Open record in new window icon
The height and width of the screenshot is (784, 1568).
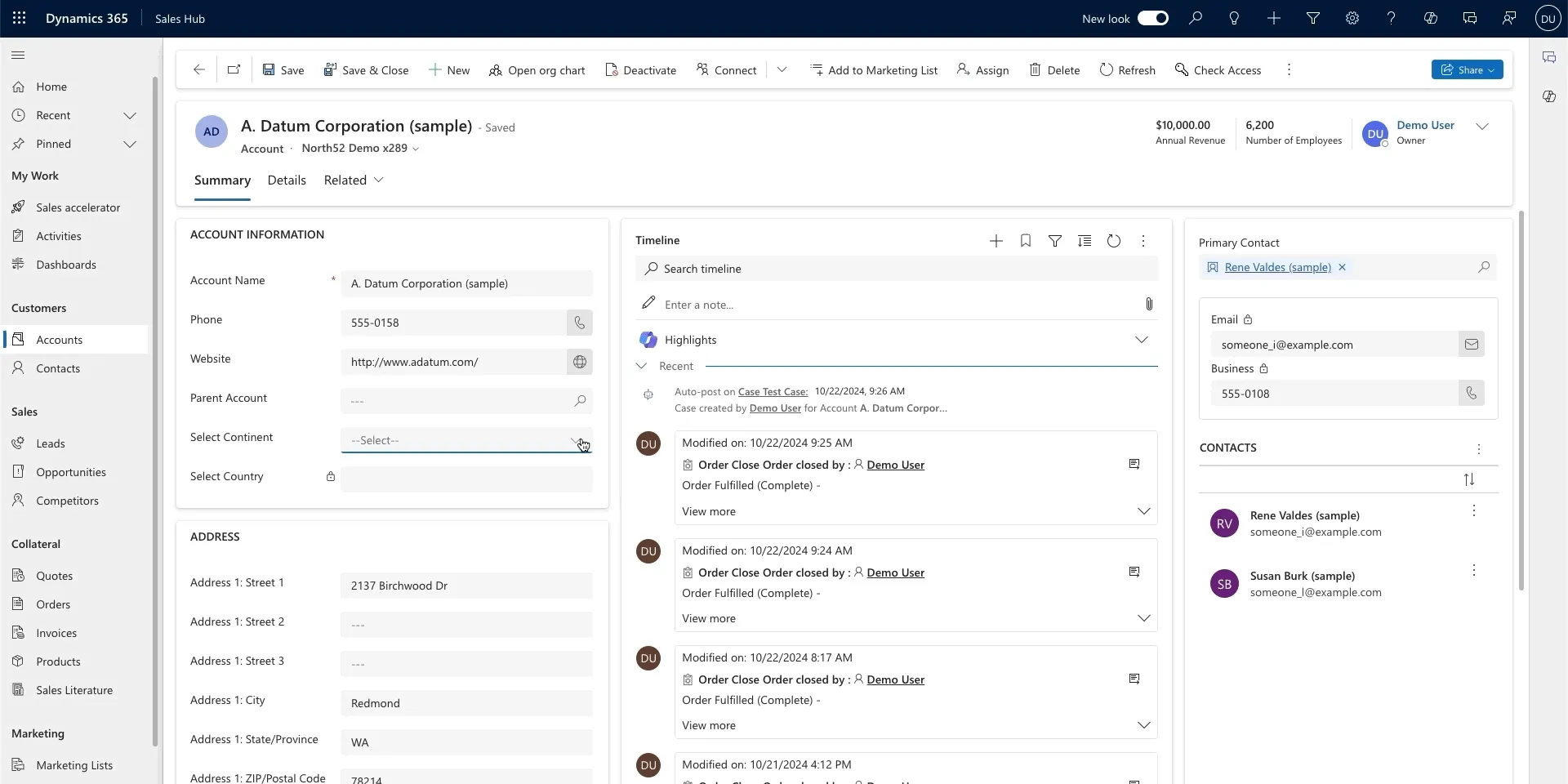tap(234, 70)
